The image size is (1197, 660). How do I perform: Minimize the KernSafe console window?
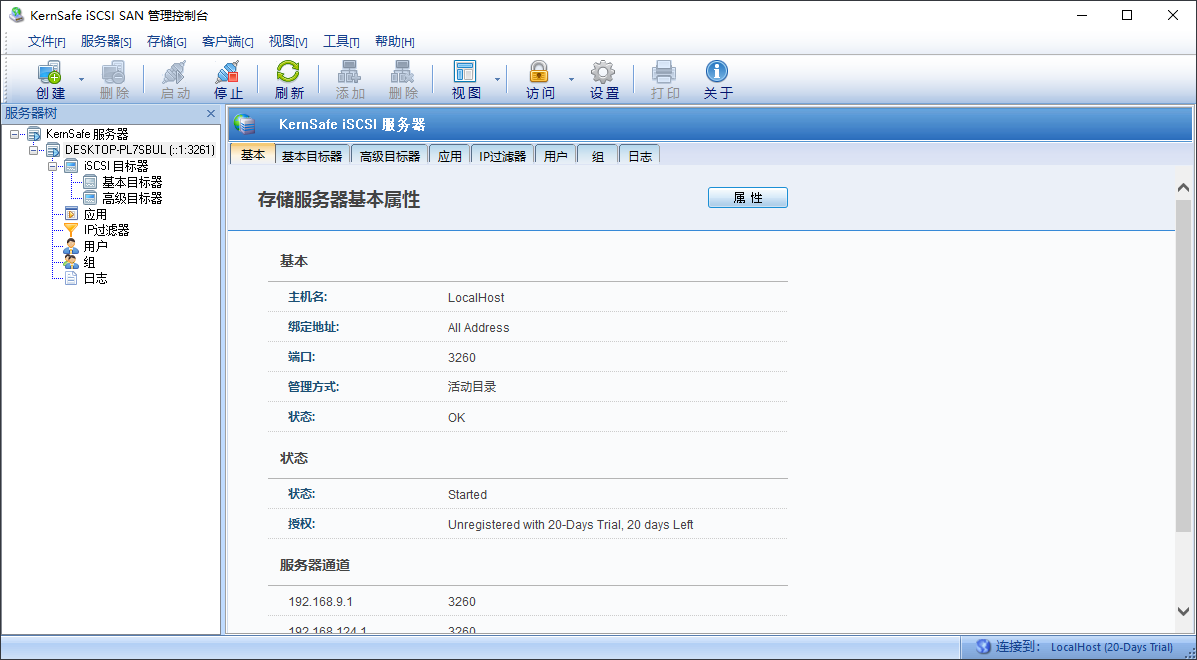point(1081,15)
